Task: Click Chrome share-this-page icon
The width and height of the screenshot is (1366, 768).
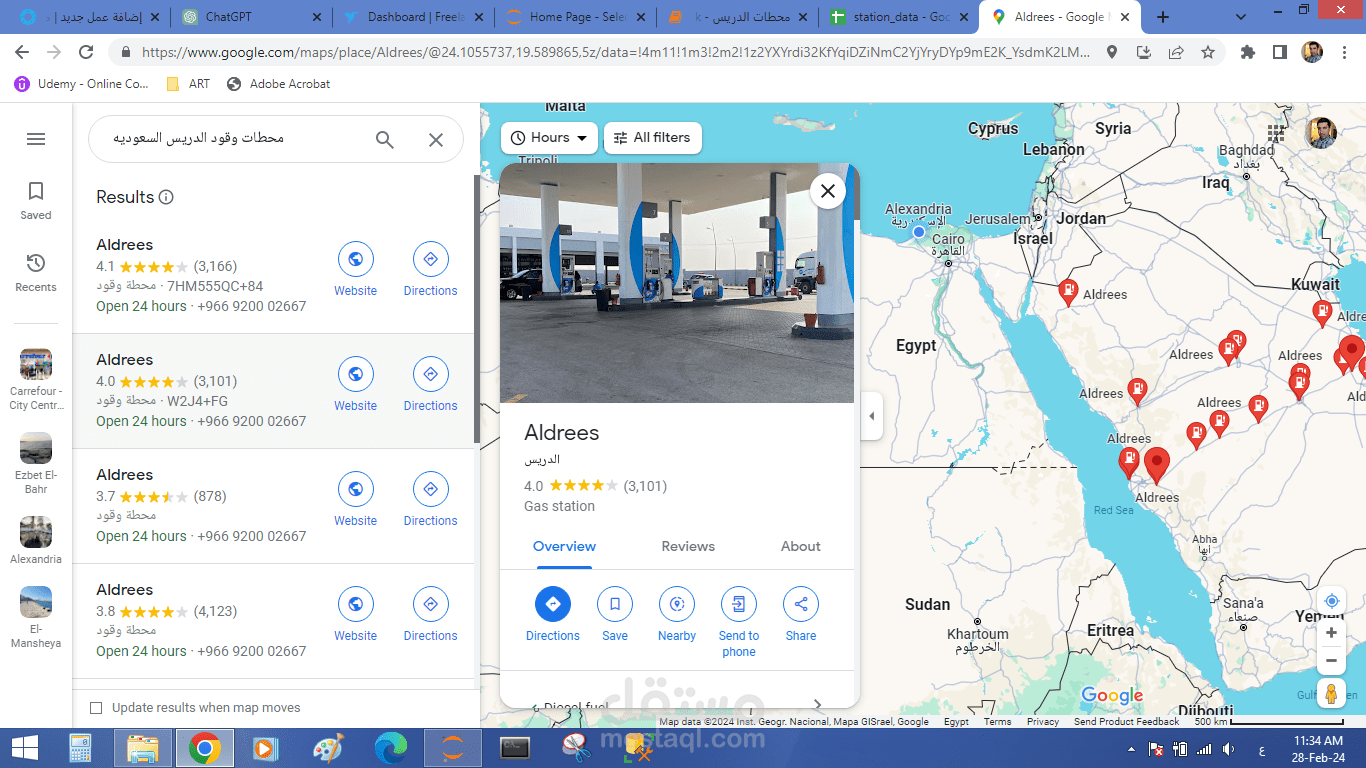Action: [x=1176, y=52]
